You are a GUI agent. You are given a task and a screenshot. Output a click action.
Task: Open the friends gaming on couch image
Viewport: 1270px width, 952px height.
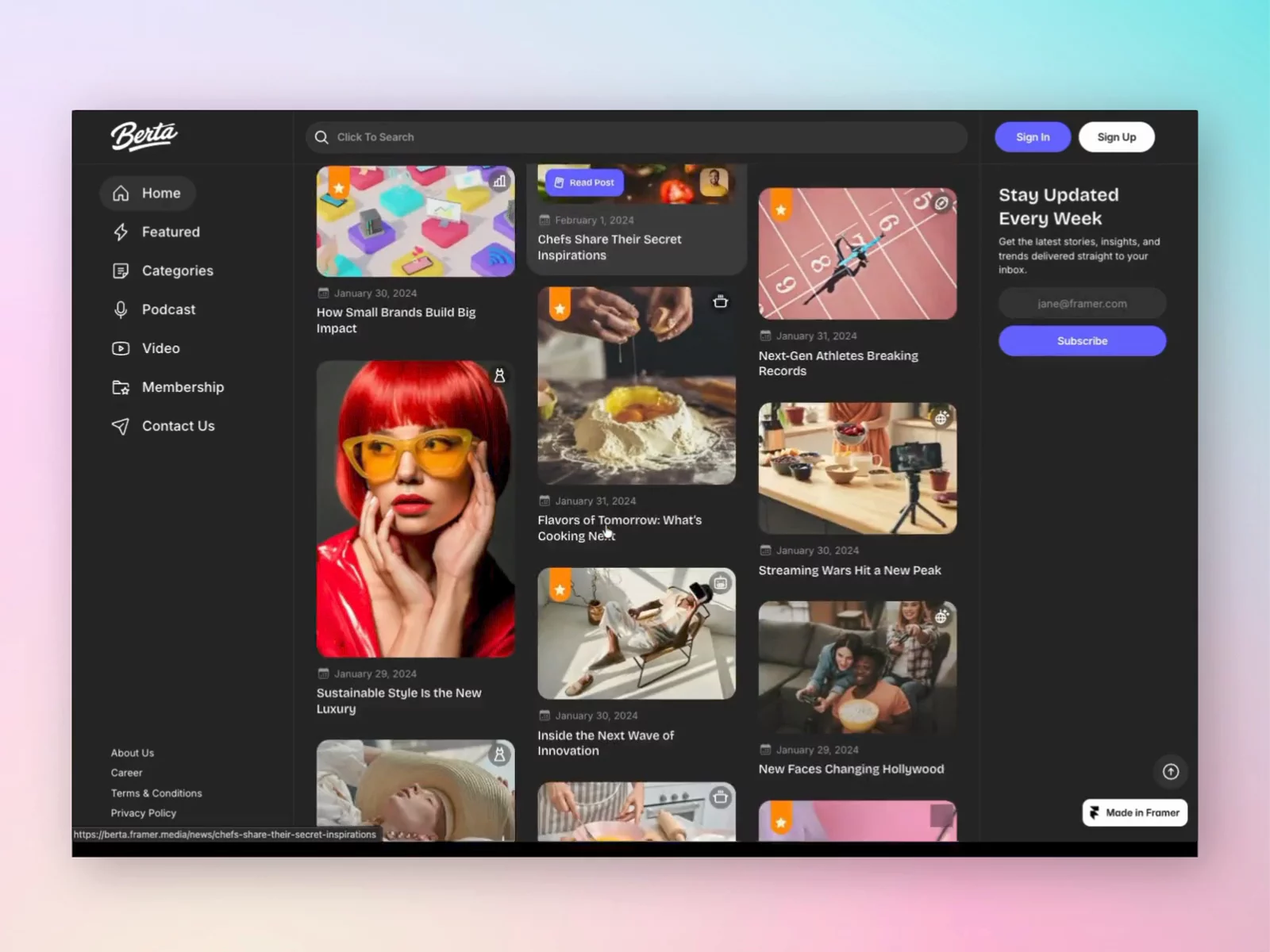[x=857, y=667]
